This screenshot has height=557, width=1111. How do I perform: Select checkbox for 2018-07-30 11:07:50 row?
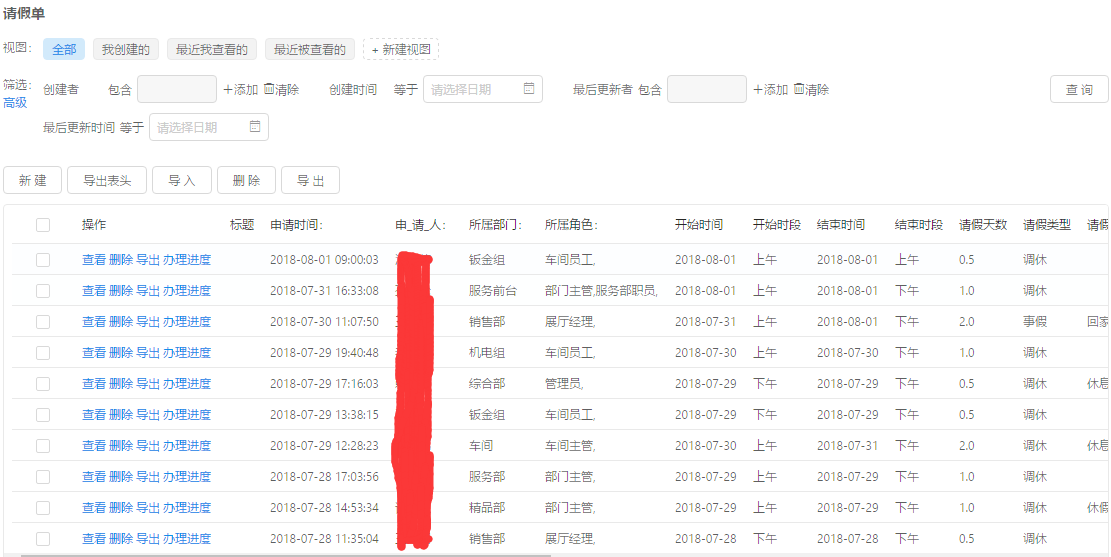pos(43,322)
